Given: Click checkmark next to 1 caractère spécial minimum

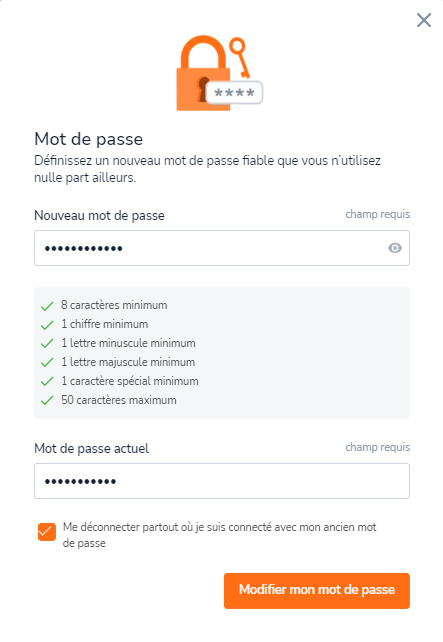Looking at the screenshot, I should [x=47, y=382].
